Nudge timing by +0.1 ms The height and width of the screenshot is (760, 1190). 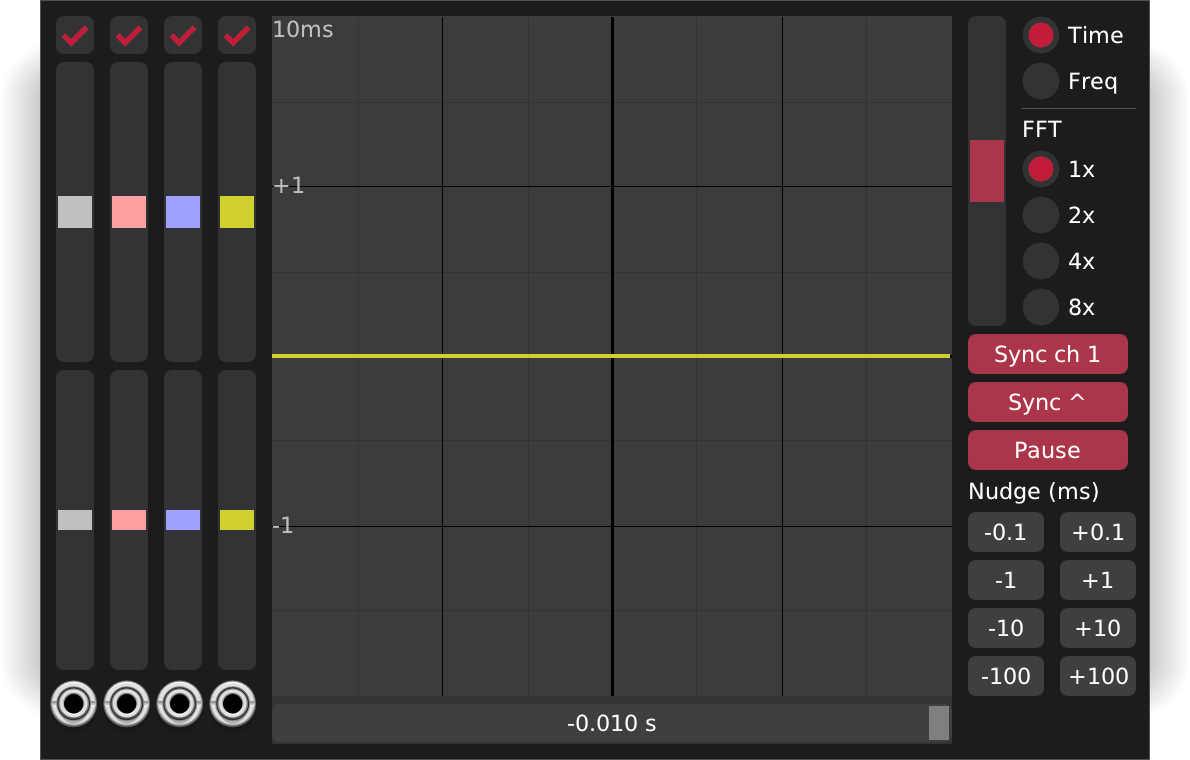point(1097,531)
